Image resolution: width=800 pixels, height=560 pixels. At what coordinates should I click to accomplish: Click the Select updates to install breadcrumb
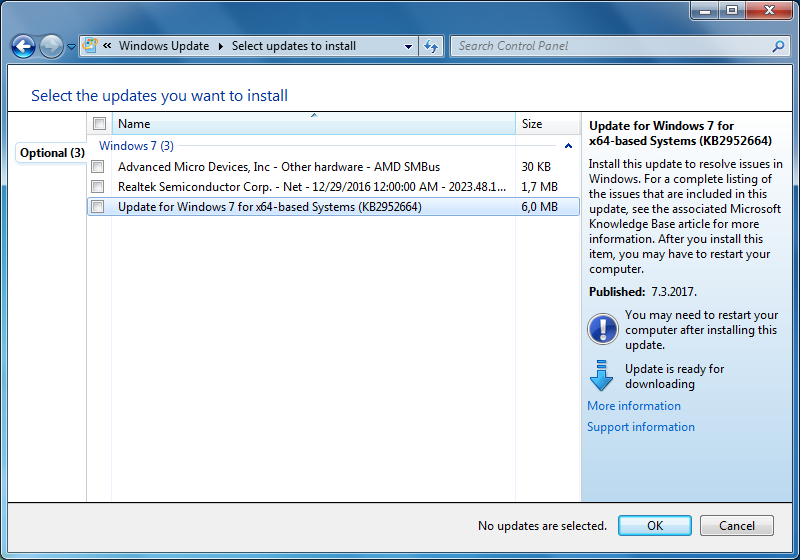pyautogui.click(x=294, y=46)
